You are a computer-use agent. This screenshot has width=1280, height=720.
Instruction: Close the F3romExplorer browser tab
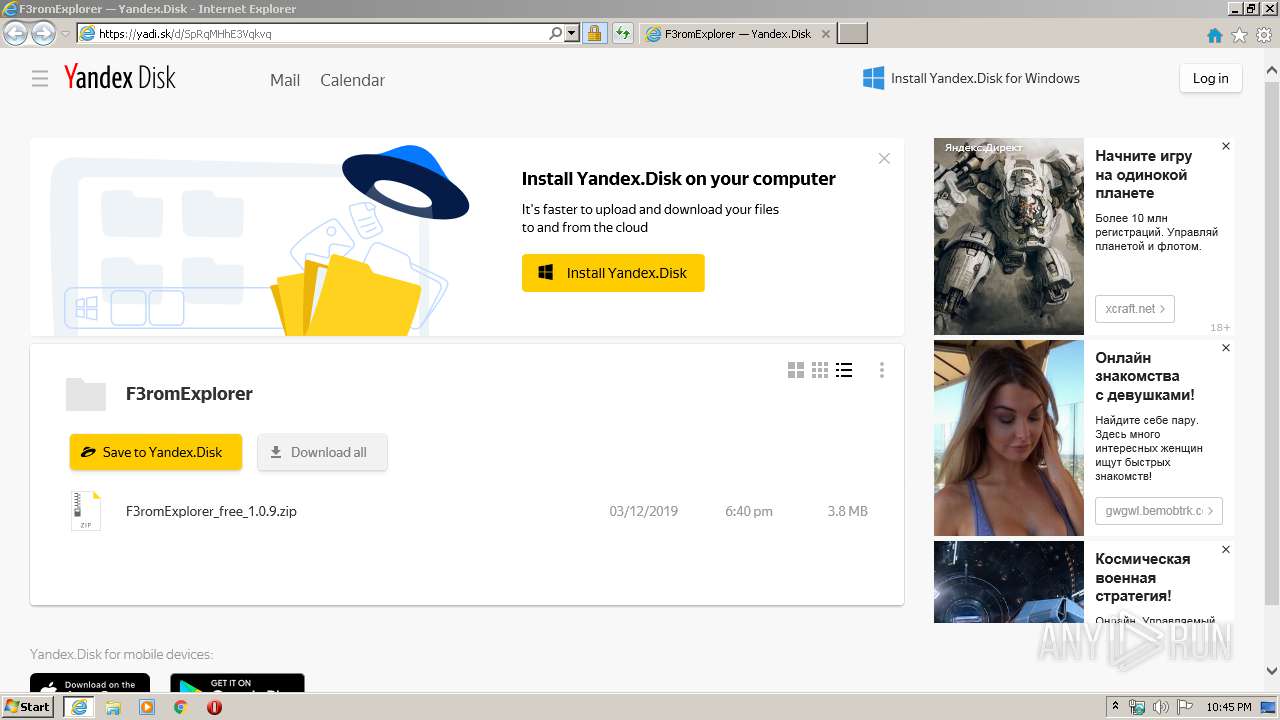coord(825,33)
